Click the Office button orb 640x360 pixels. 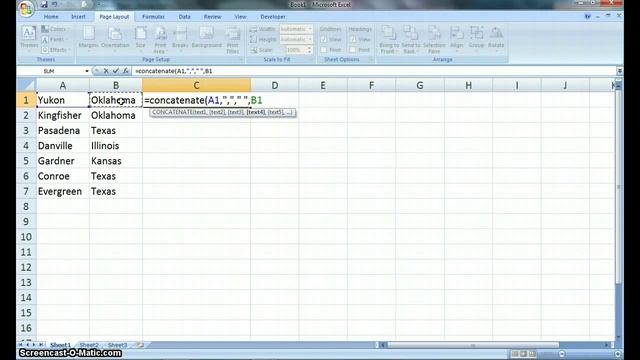(26, 9)
